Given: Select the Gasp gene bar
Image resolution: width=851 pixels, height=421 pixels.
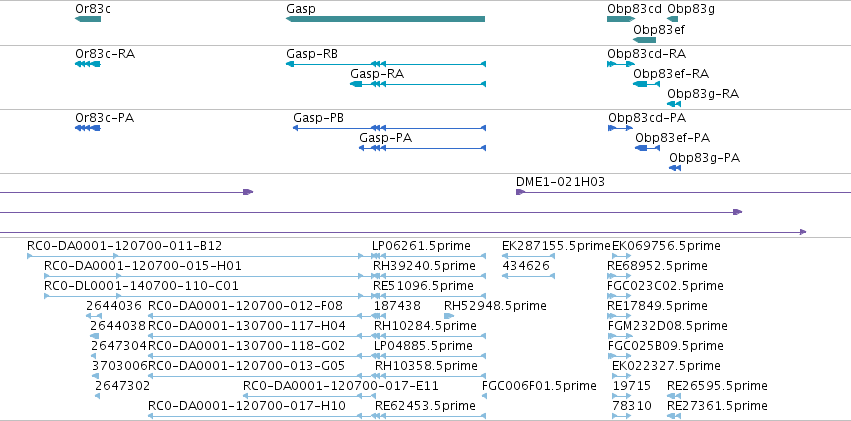Looking at the screenshot, I should [385, 19].
